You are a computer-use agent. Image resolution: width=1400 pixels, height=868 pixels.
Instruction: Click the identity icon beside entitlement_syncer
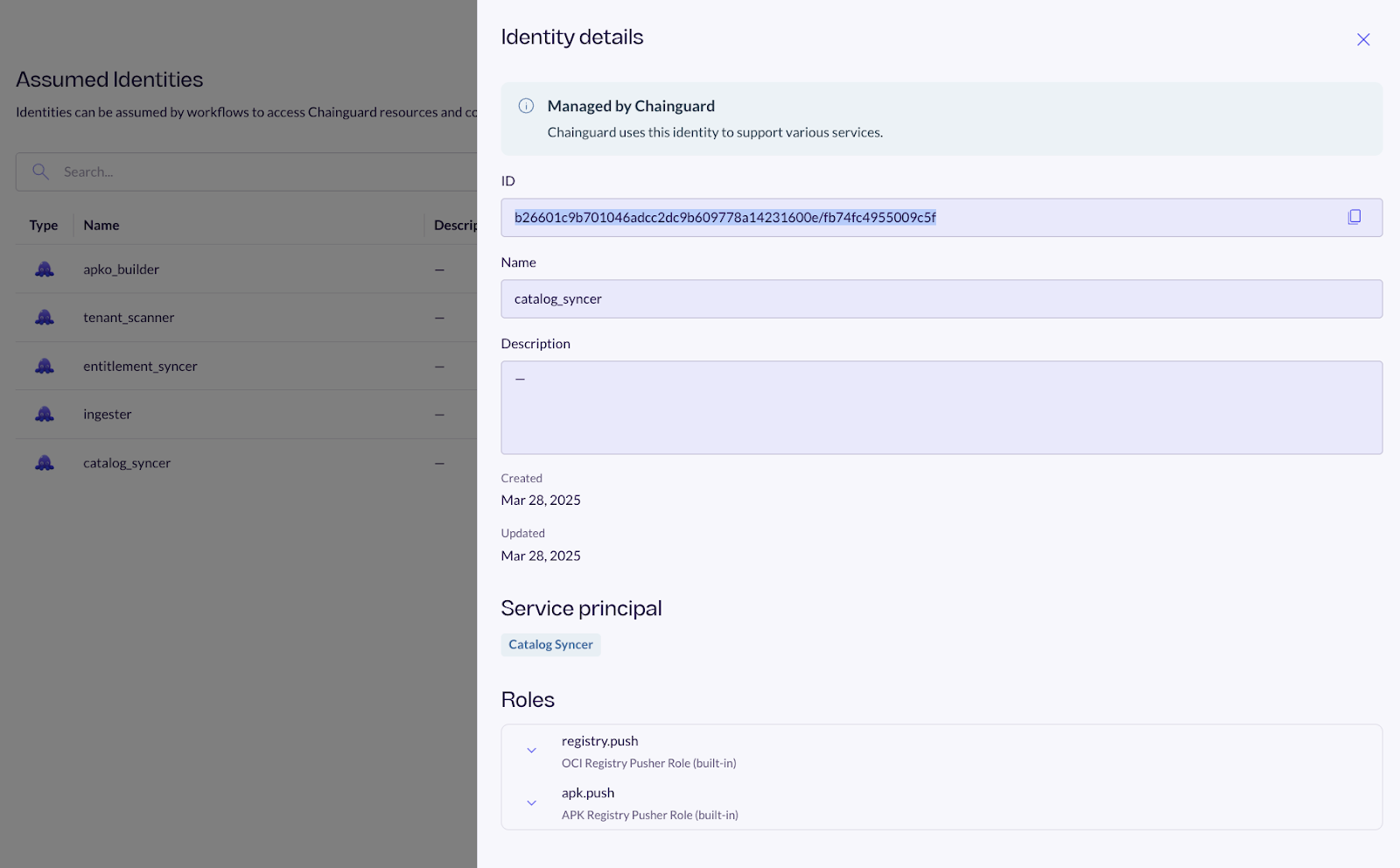[43, 366]
